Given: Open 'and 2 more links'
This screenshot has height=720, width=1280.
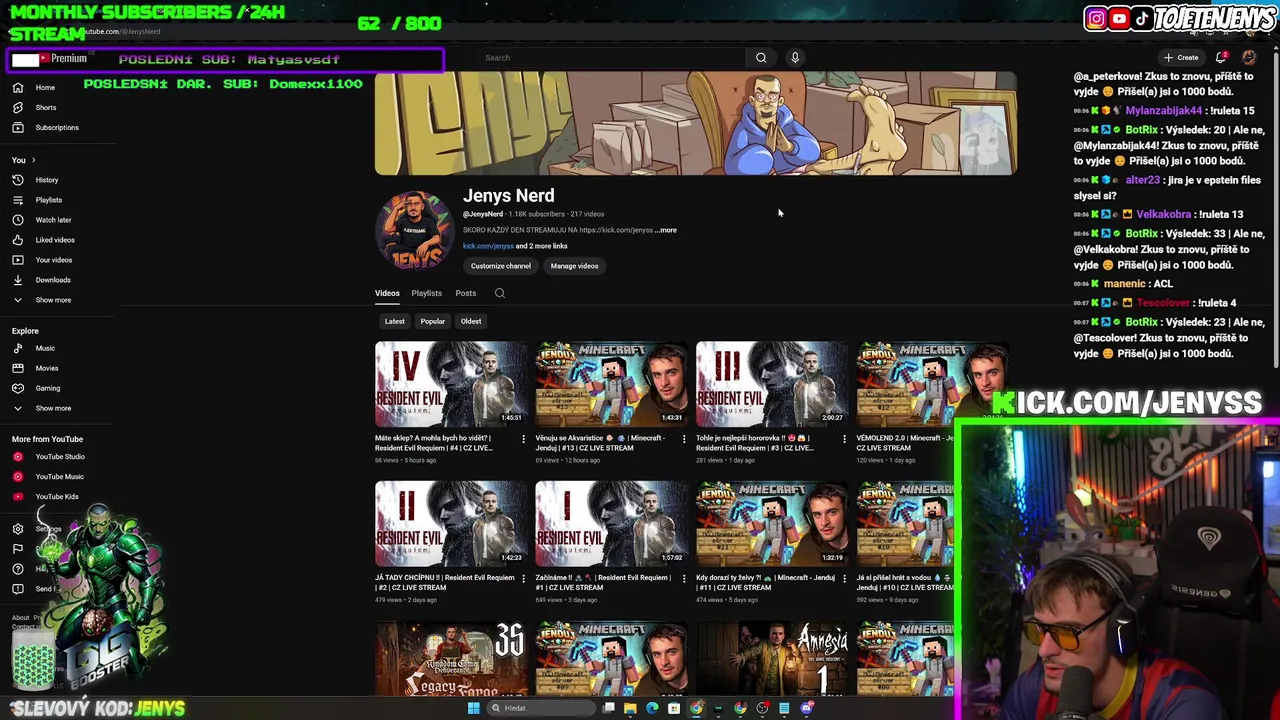Looking at the screenshot, I should pos(541,246).
